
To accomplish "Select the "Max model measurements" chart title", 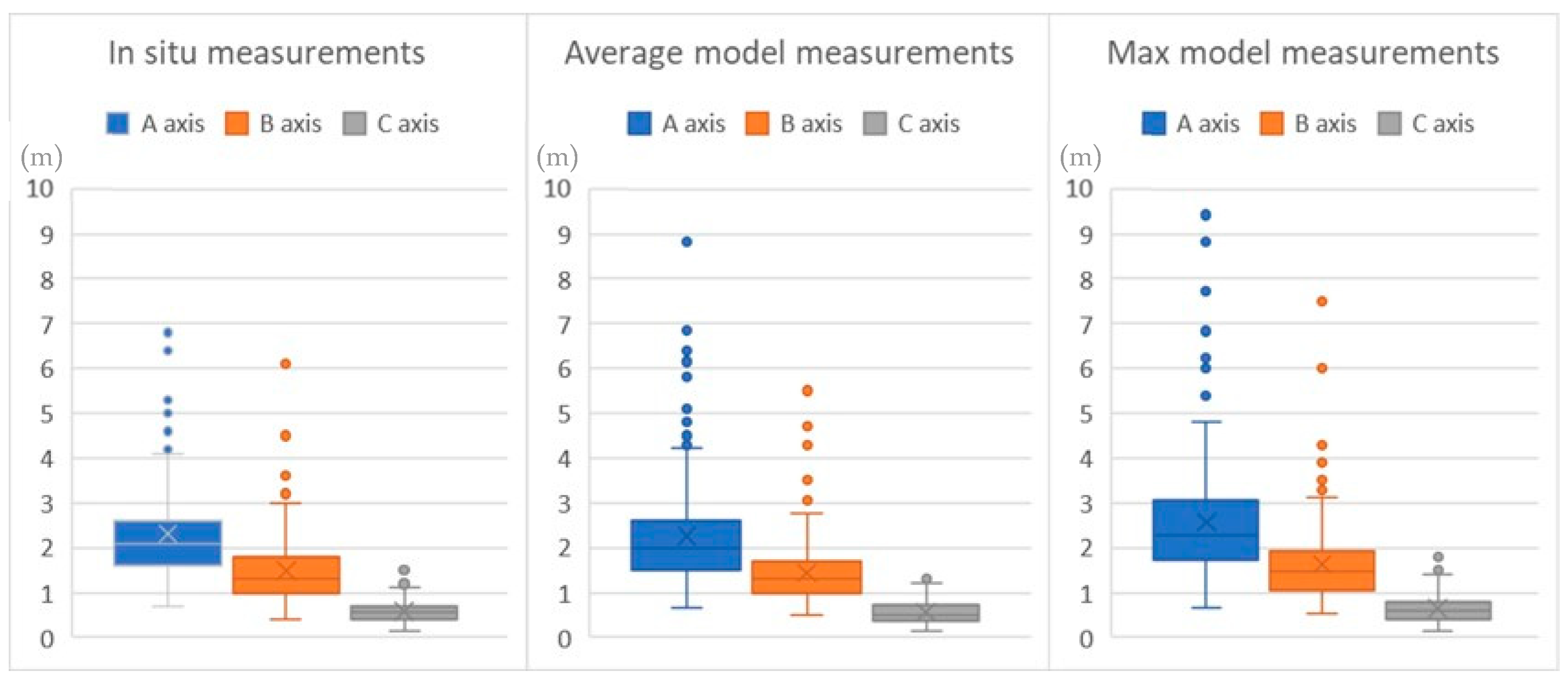I will [1303, 53].
